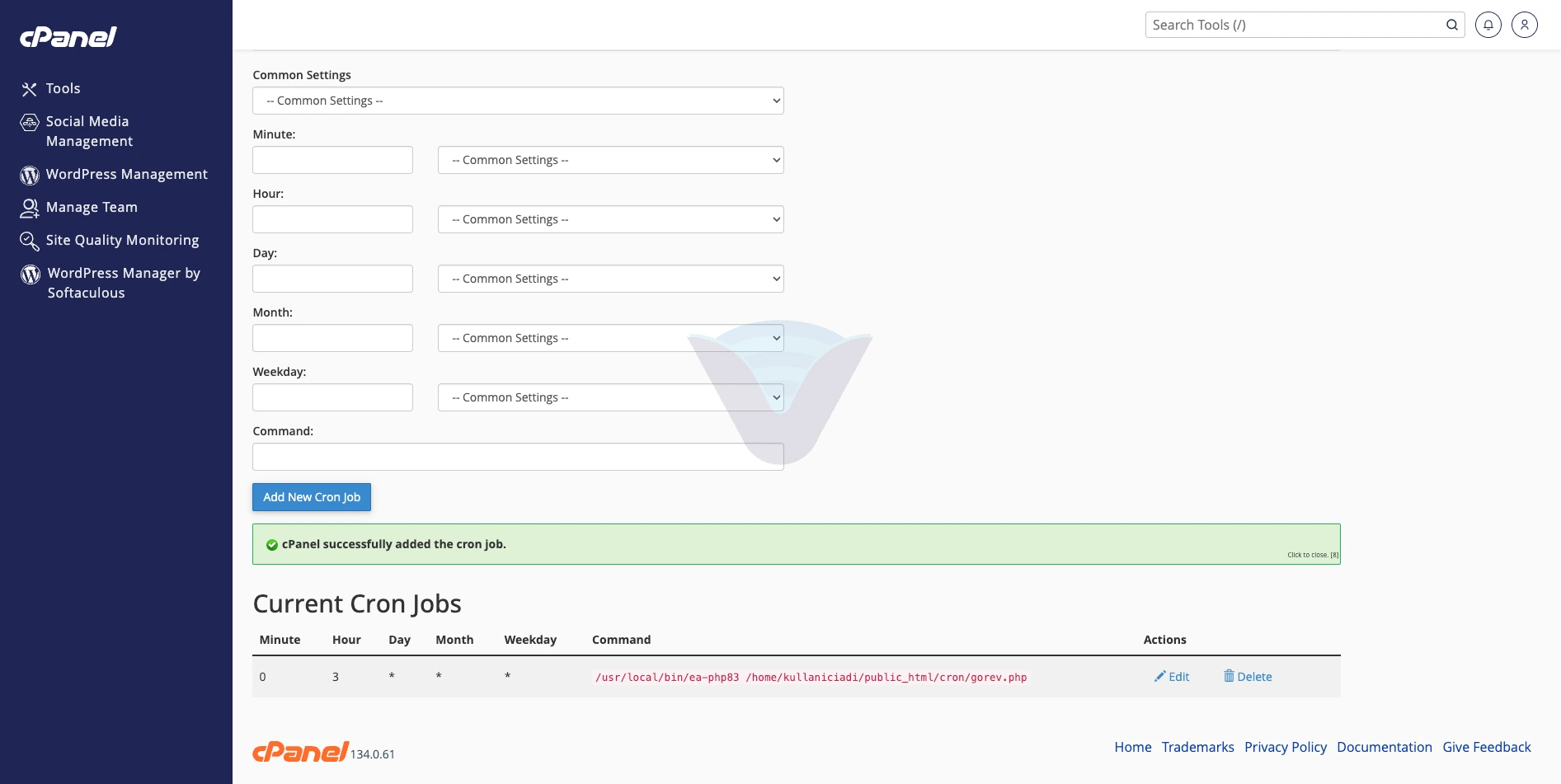This screenshot has width=1561, height=784.
Task: Click the search magnifier icon in Search Tools
Action: tap(1451, 25)
